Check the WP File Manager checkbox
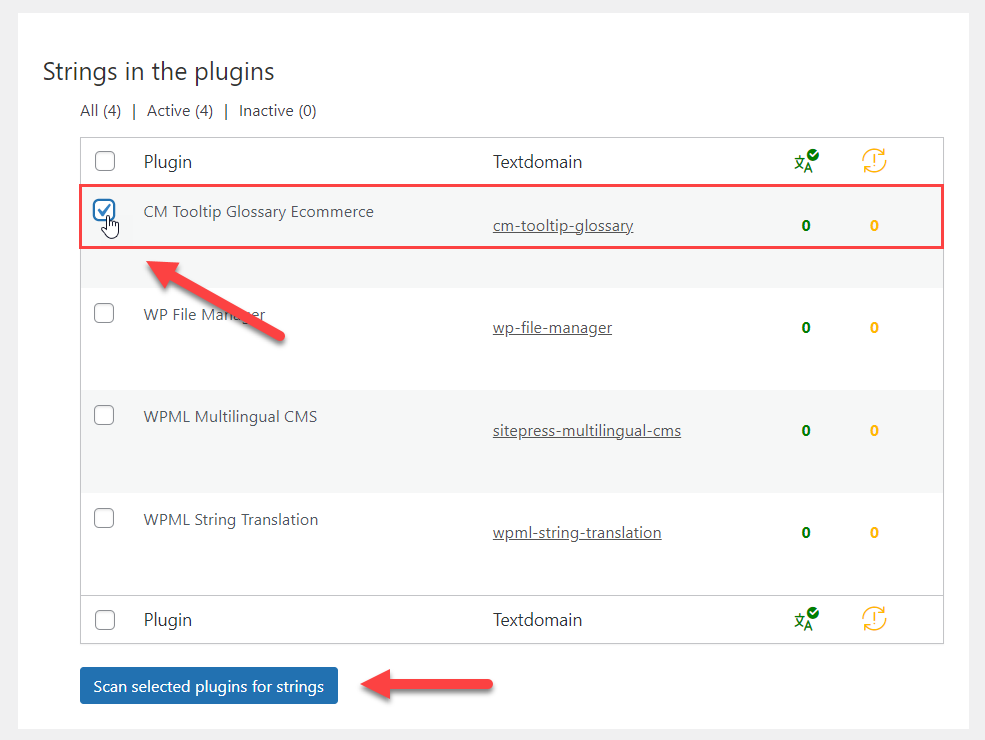This screenshot has height=740, width=985. point(104,313)
